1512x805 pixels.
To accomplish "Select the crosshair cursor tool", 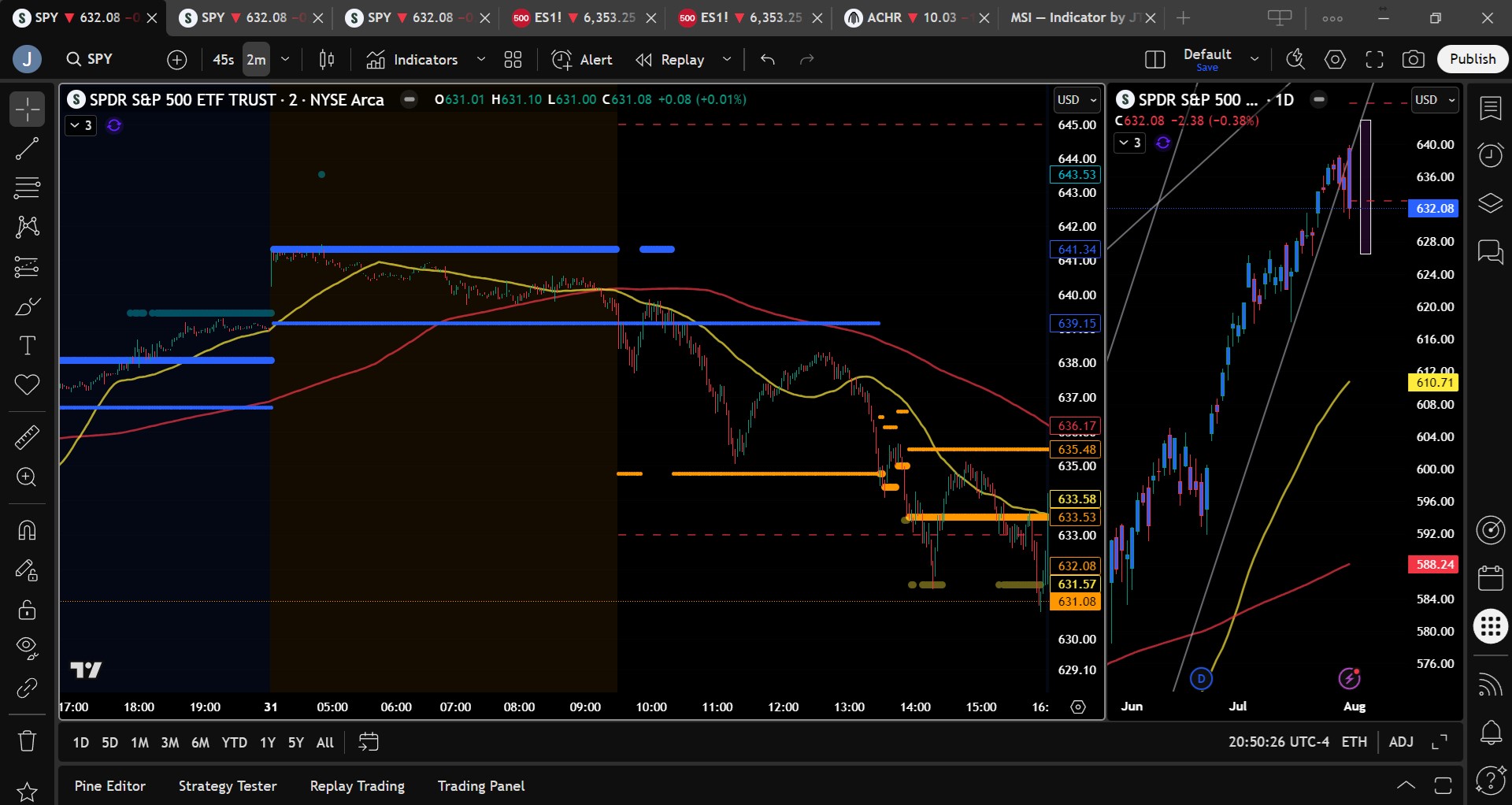I will pyautogui.click(x=27, y=109).
